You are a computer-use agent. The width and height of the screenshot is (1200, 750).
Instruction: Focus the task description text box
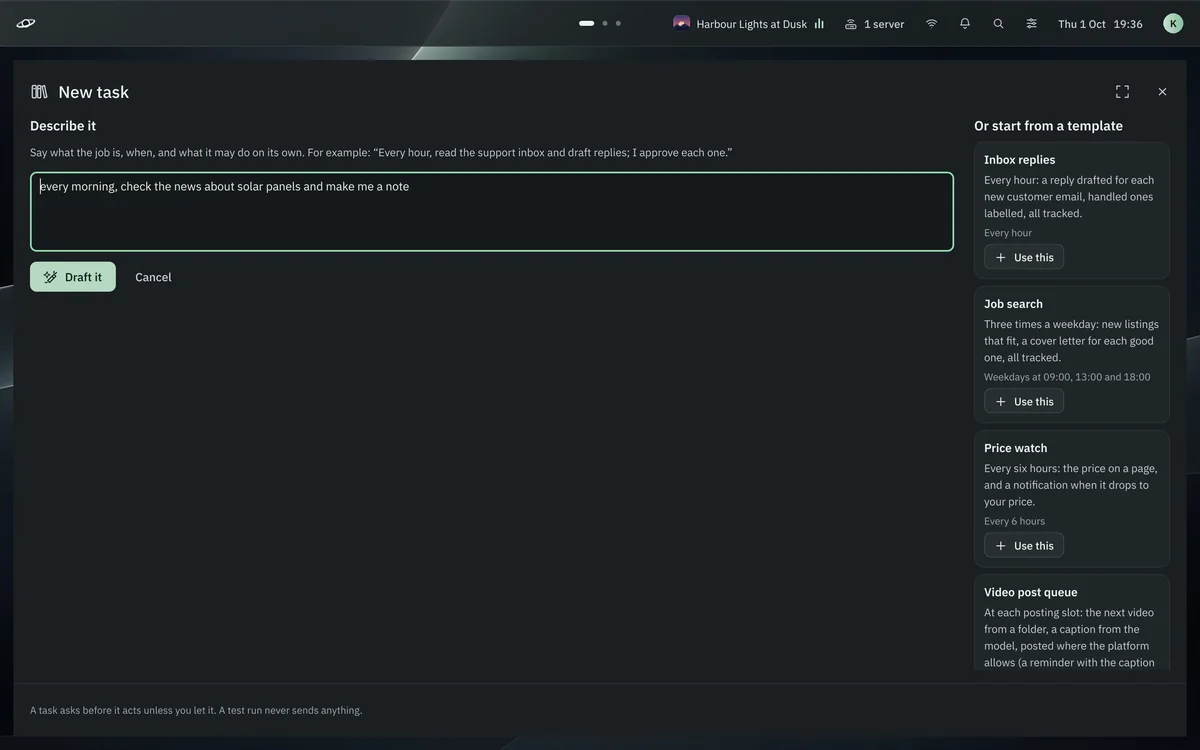tap(492, 211)
